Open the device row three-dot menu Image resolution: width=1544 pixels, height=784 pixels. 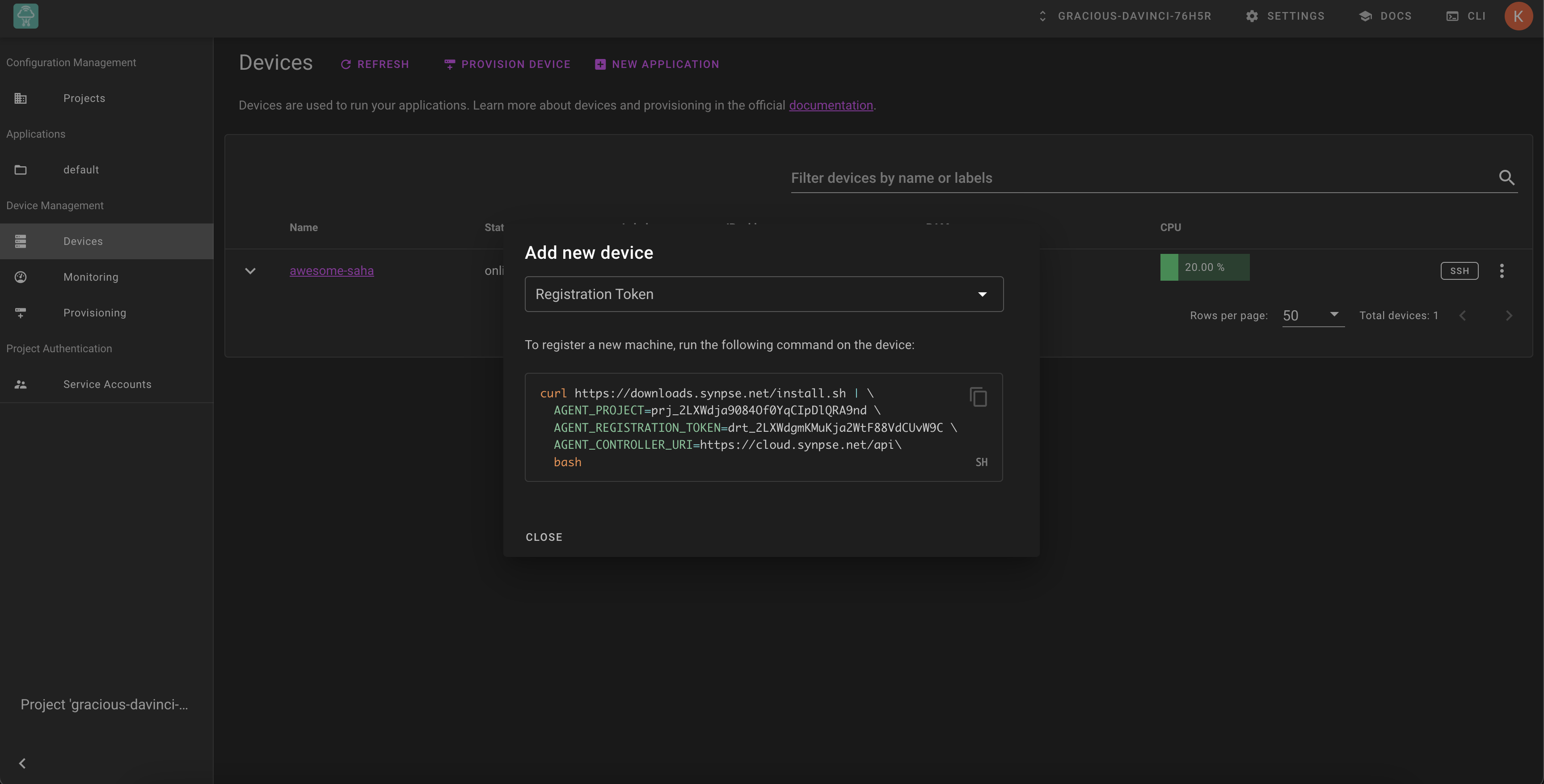click(1502, 271)
